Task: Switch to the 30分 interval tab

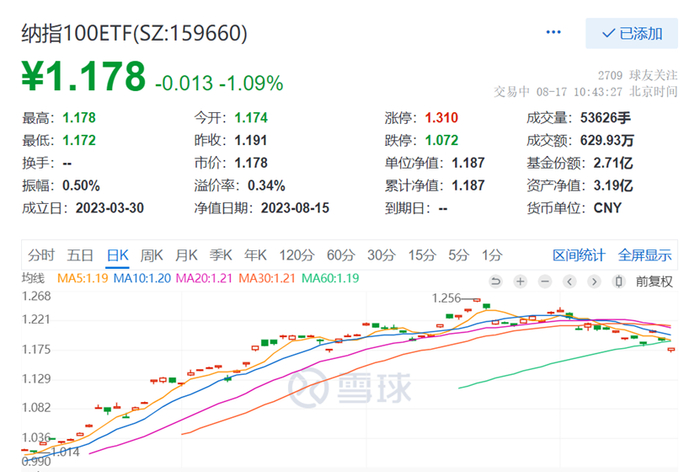Action: pyautogui.click(x=381, y=255)
